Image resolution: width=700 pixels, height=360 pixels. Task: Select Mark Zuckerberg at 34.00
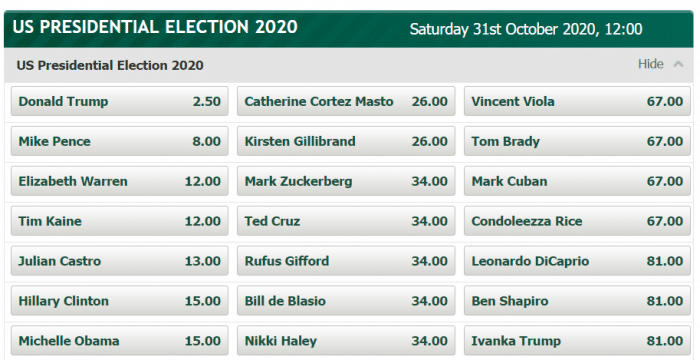pos(346,181)
